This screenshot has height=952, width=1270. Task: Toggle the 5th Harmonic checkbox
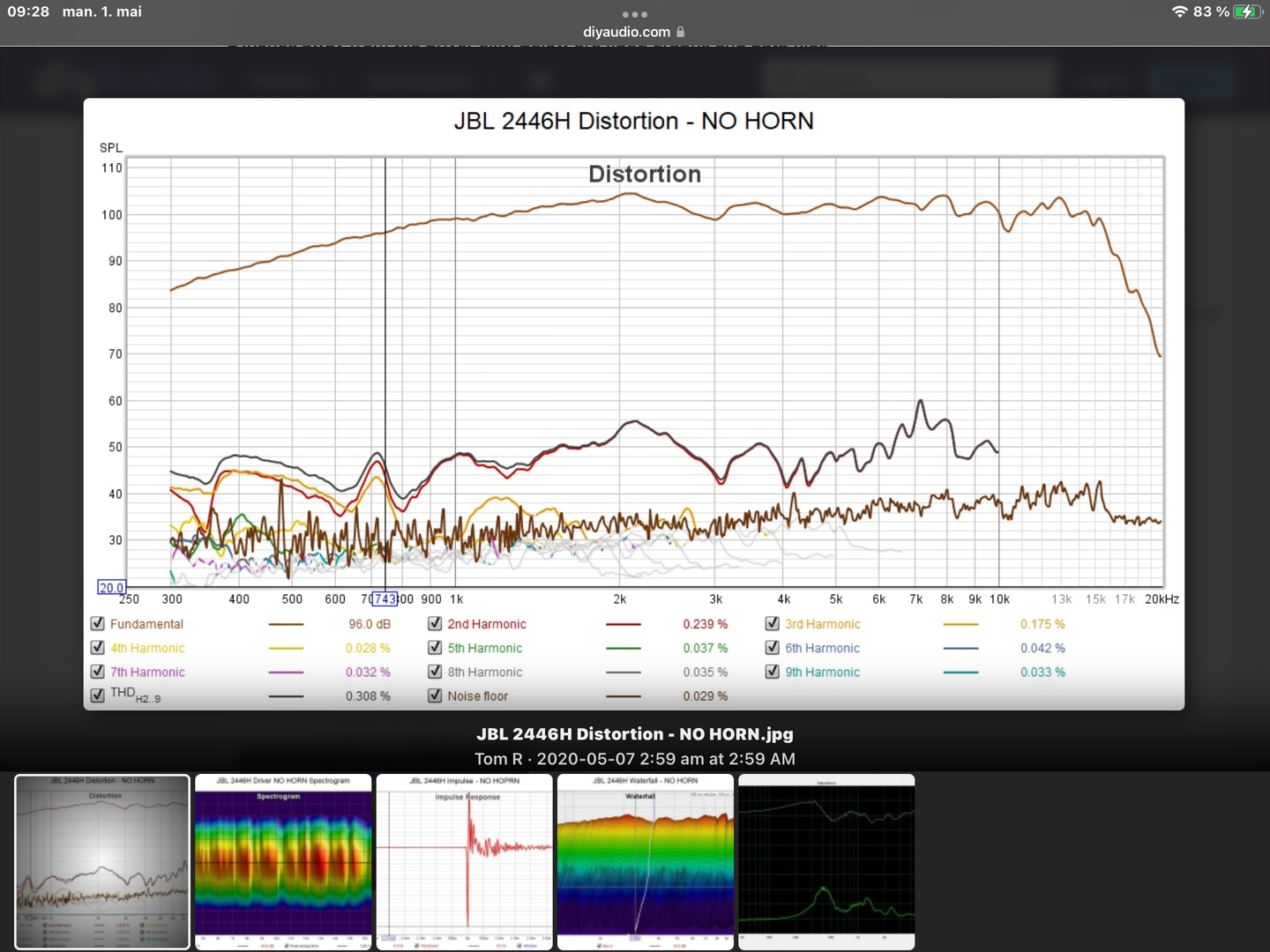click(435, 647)
